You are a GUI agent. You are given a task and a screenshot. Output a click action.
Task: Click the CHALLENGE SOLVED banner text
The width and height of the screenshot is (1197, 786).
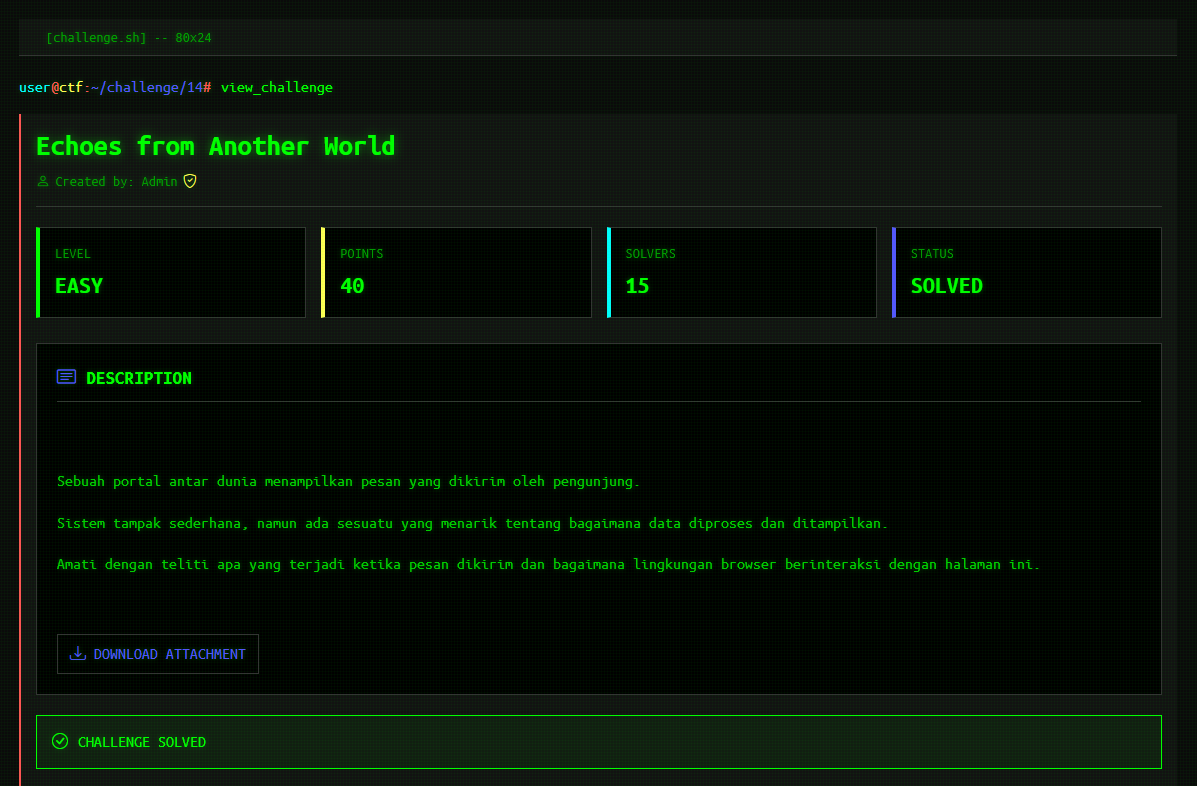(x=142, y=742)
